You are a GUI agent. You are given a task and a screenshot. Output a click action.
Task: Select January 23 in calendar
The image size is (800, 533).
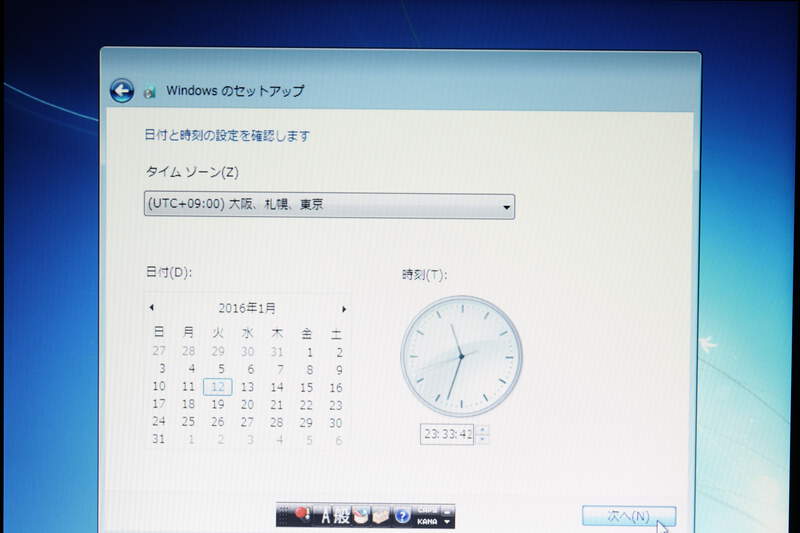click(x=336, y=405)
